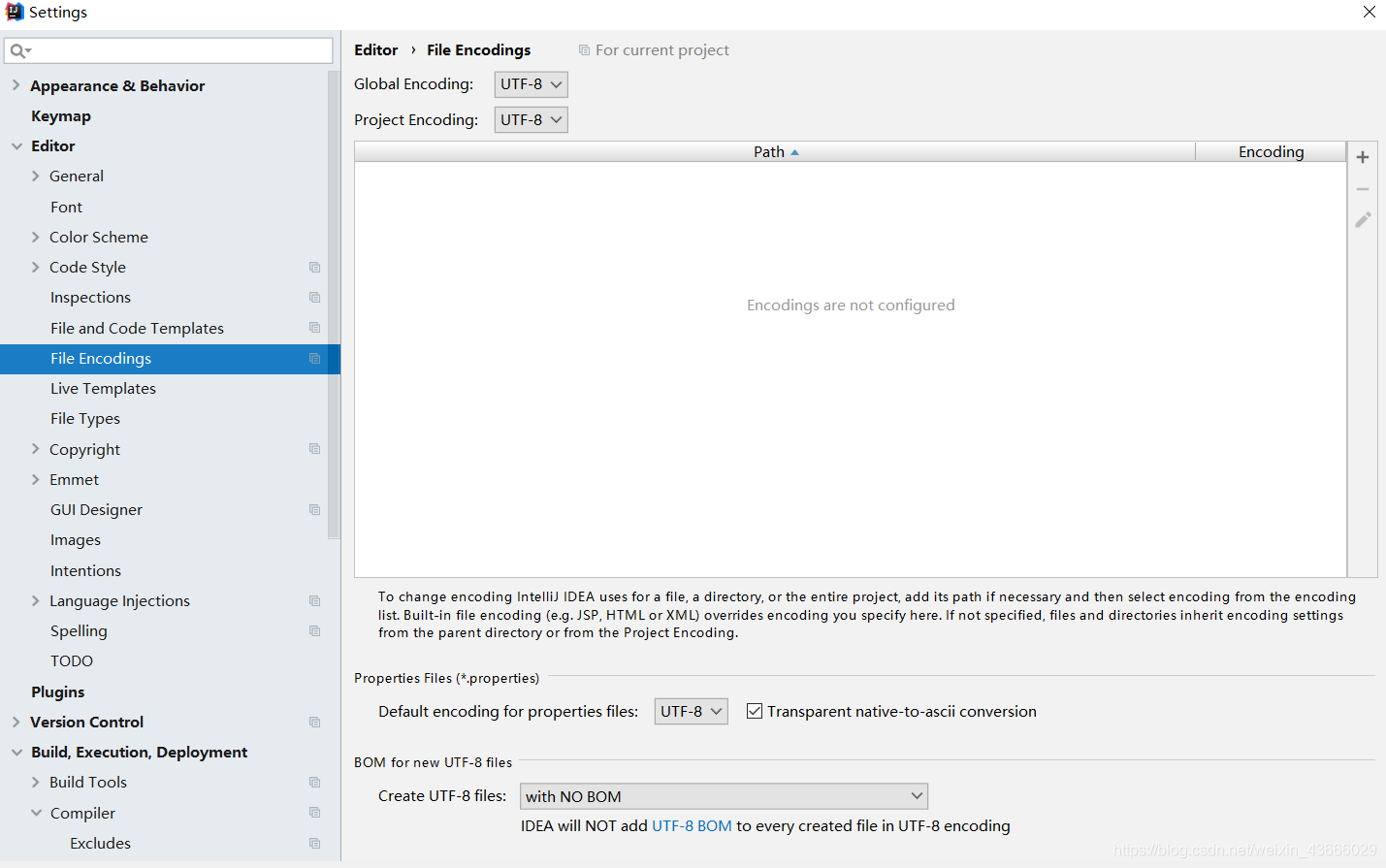Toggle Transparent native-to-ascii conversion checkbox
The image size is (1386, 868).
[754, 711]
